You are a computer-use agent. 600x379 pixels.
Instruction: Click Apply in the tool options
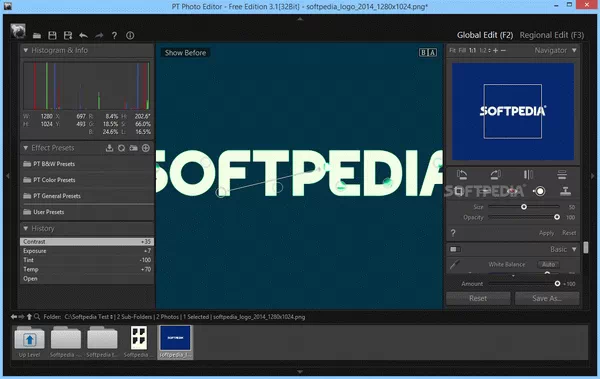(x=546, y=233)
